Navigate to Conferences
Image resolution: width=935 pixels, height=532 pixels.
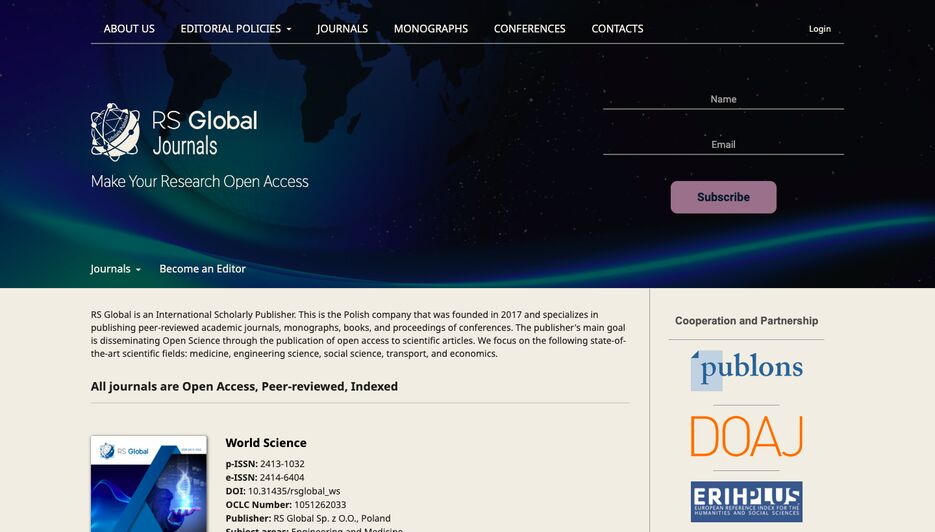pyautogui.click(x=530, y=29)
